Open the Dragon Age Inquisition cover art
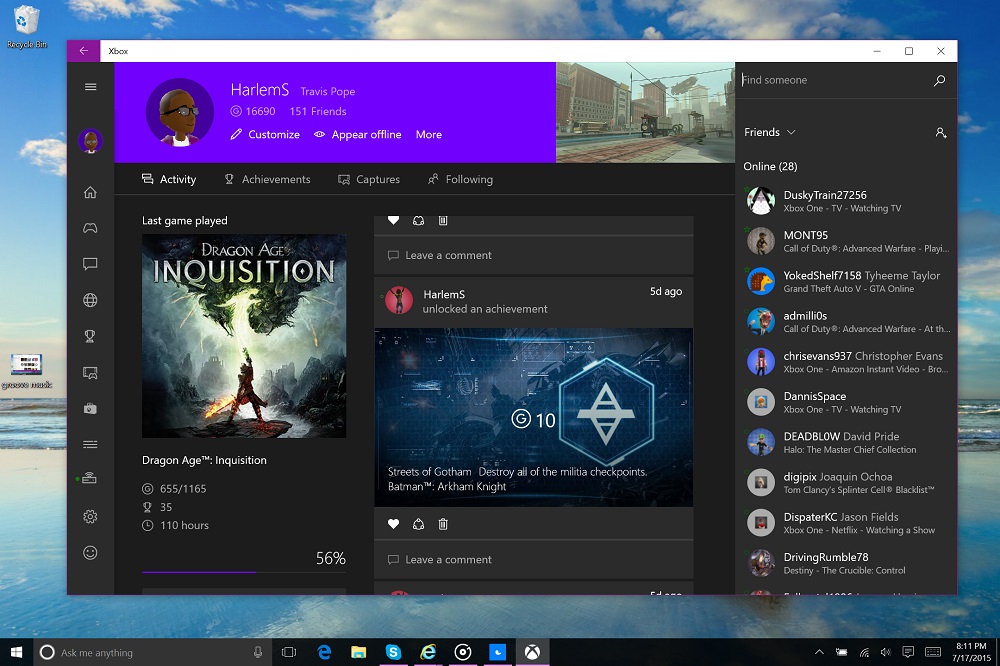The image size is (1000, 666). pyautogui.click(x=244, y=336)
